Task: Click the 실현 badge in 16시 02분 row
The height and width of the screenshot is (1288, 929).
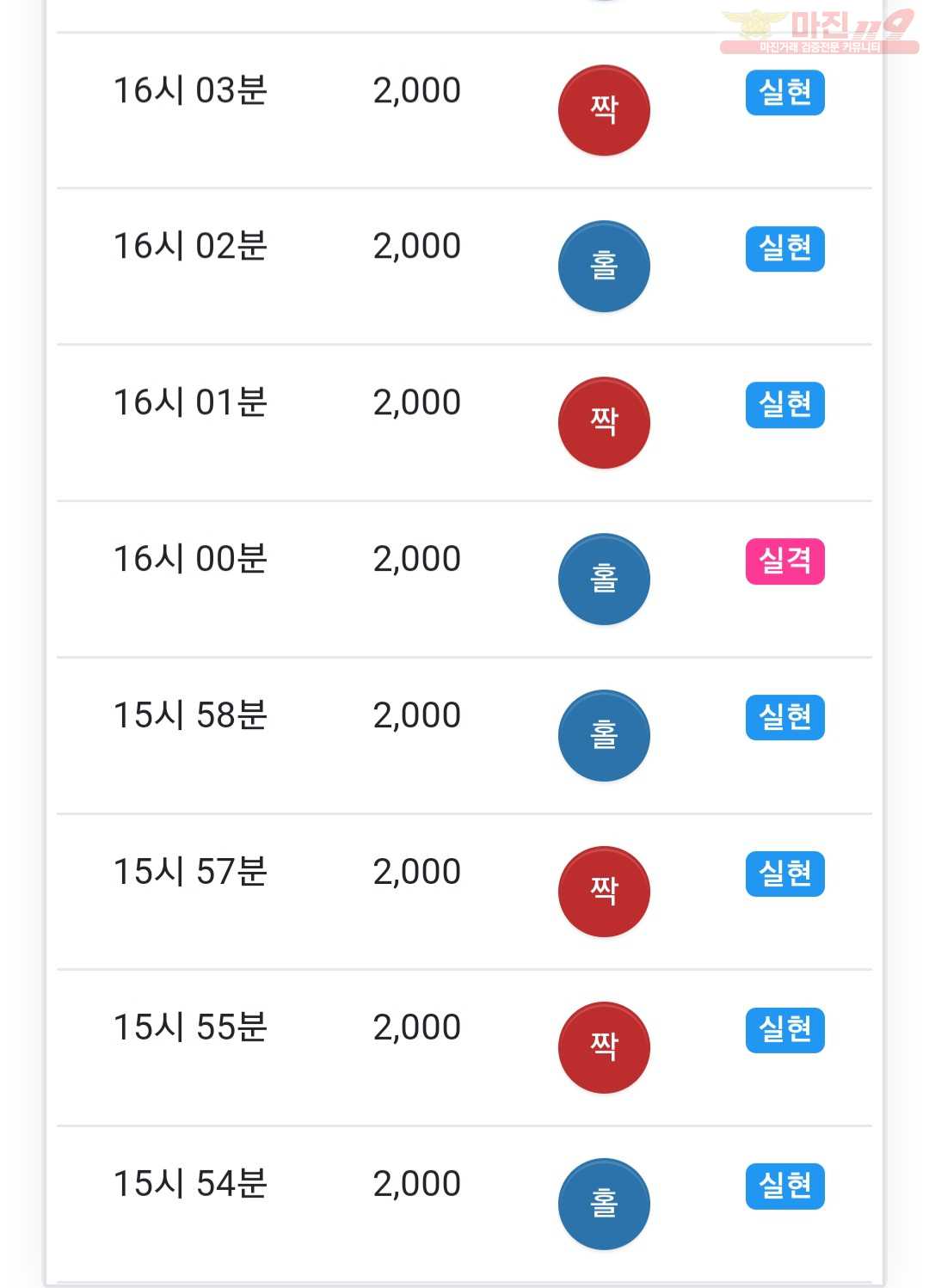Action: 784,249
